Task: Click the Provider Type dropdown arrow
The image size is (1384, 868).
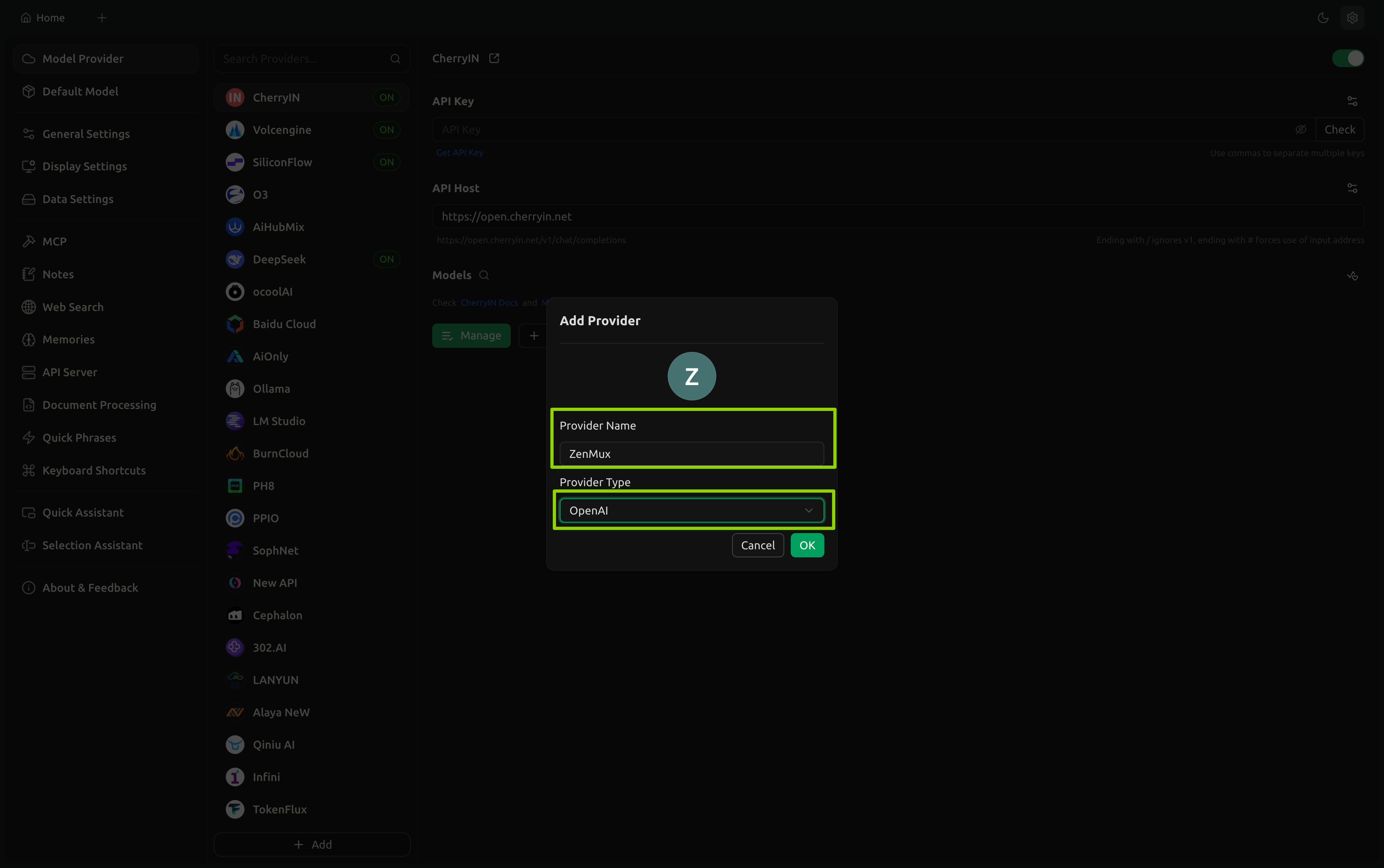Action: pos(809,510)
